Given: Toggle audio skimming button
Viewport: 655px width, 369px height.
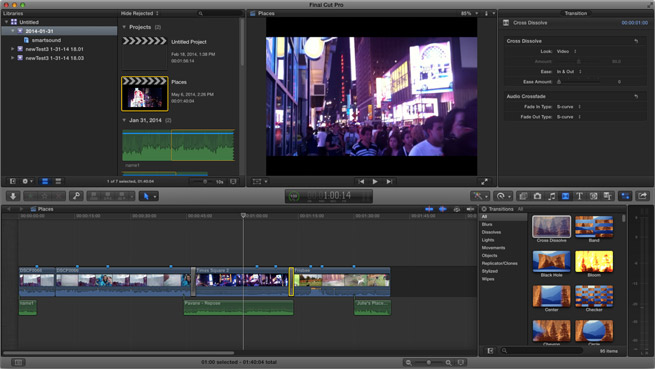Looking at the screenshot, I should coord(443,209).
